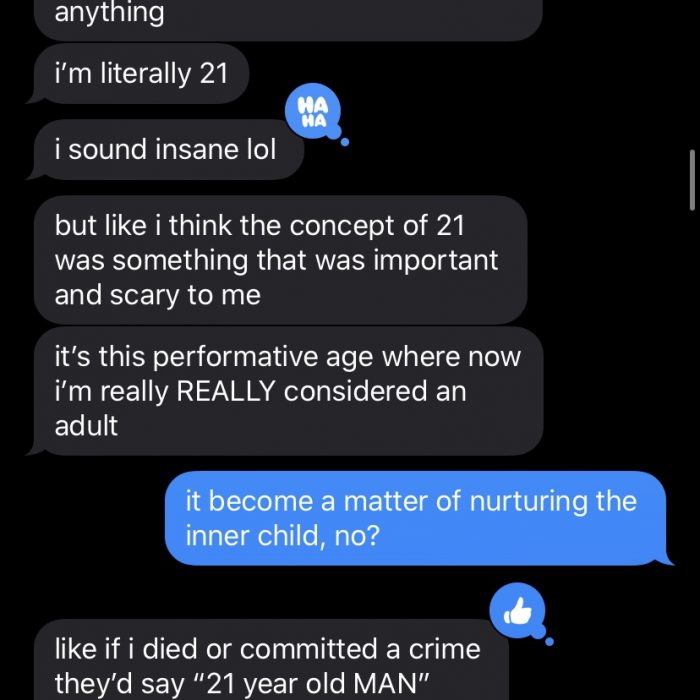Click the conversation scrollbar thumb

point(693,180)
